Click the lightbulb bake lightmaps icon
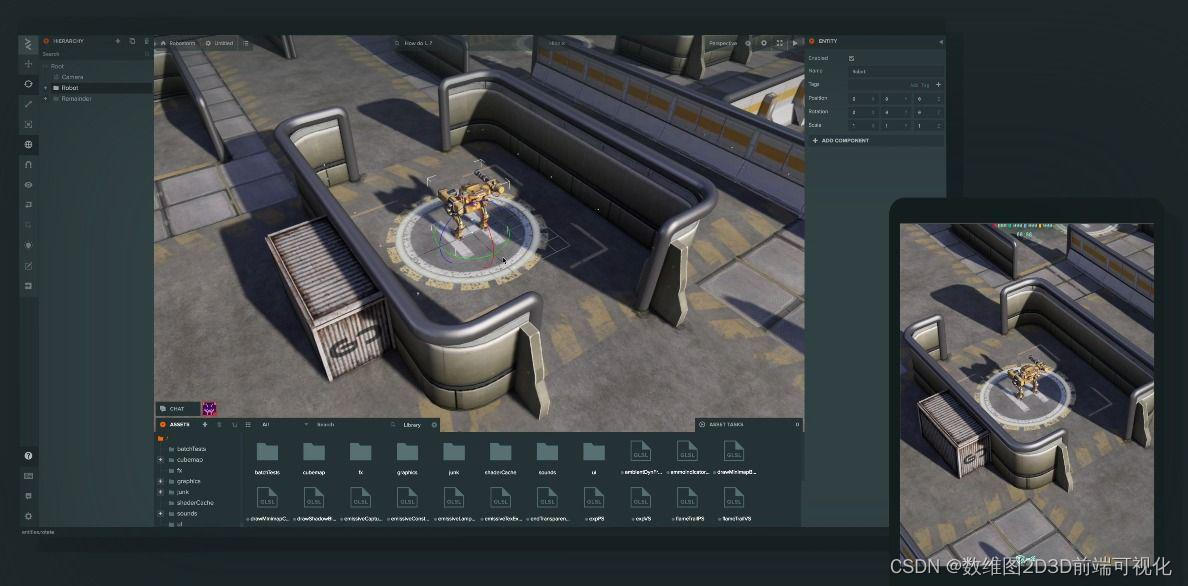The width and height of the screenshot is (1188, 586). coord(29,246)
